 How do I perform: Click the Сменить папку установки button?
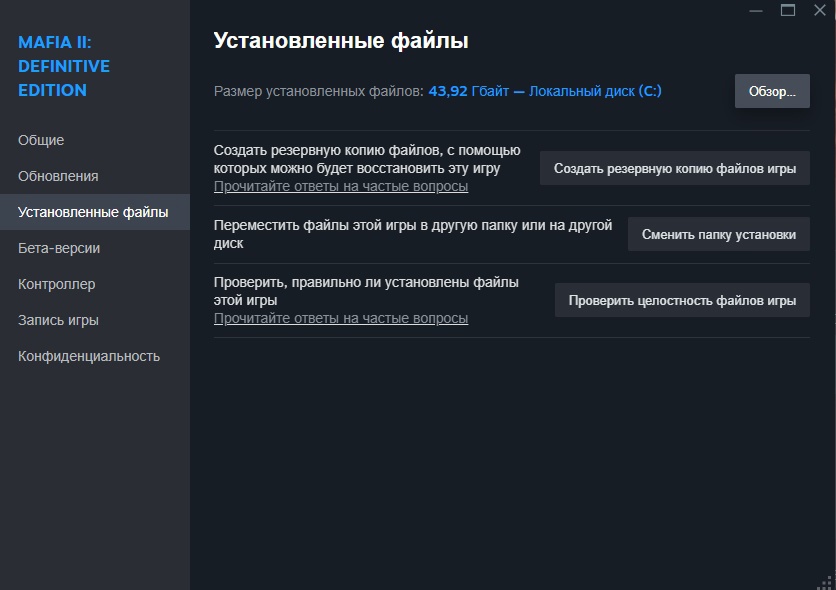(x=719, y=235)
